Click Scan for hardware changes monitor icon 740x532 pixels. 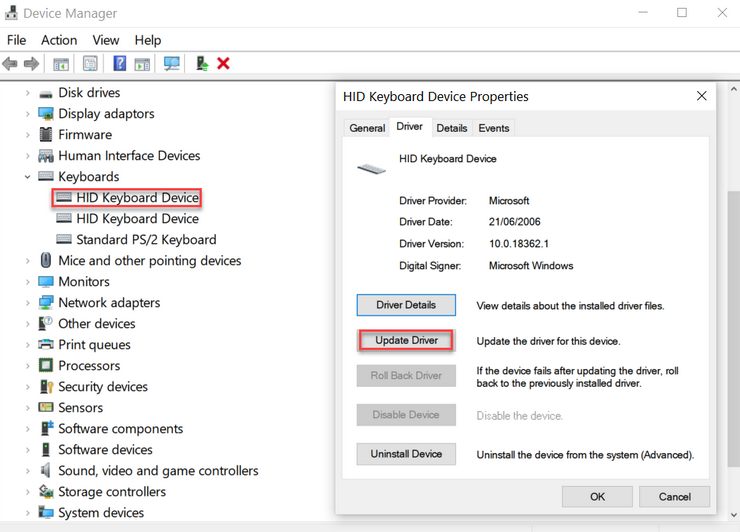pos(172,63)
